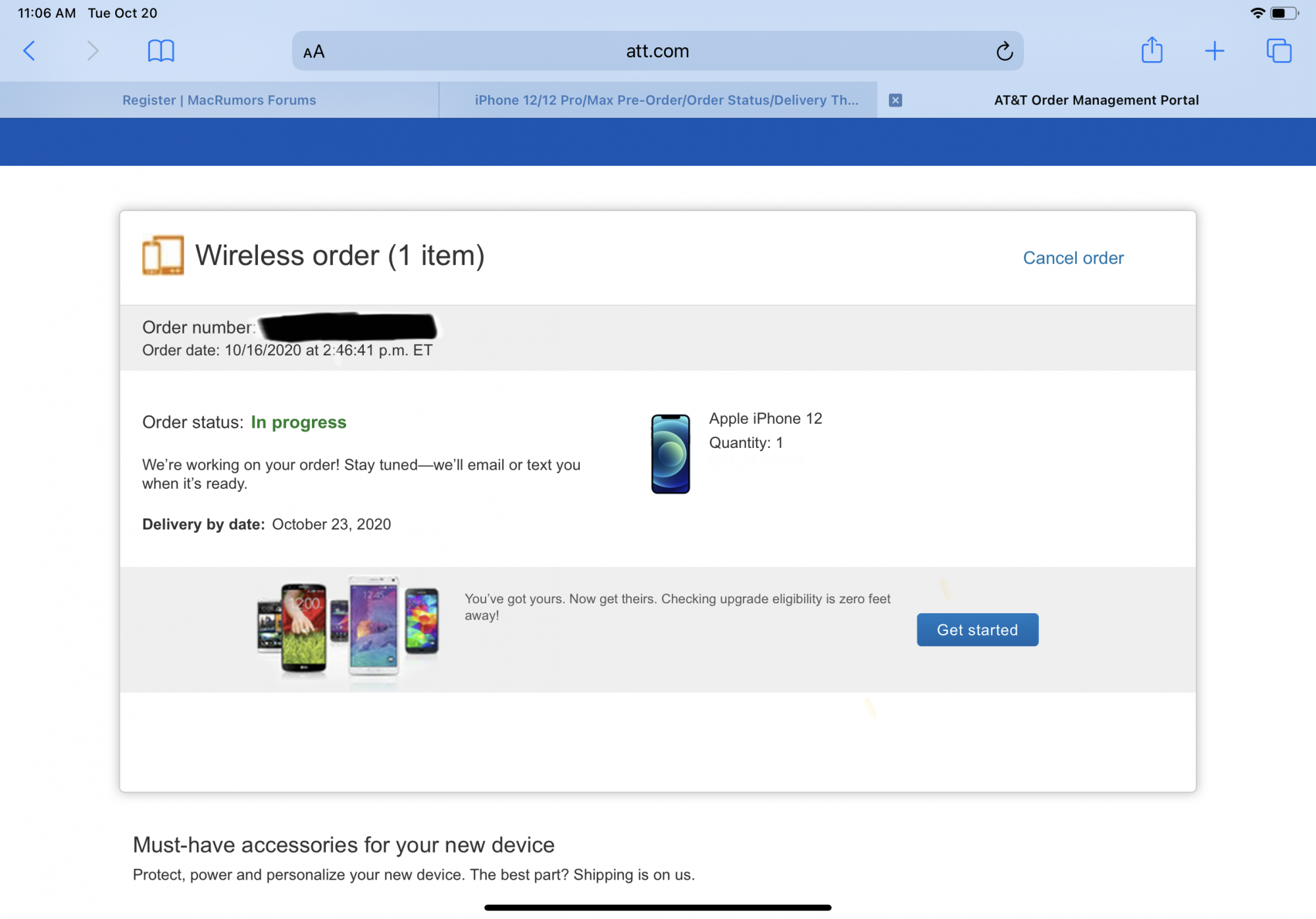This screenshot has width=1316, height=919.
Task: Show all open tabs overview
Action: (x=1278, y=51)
